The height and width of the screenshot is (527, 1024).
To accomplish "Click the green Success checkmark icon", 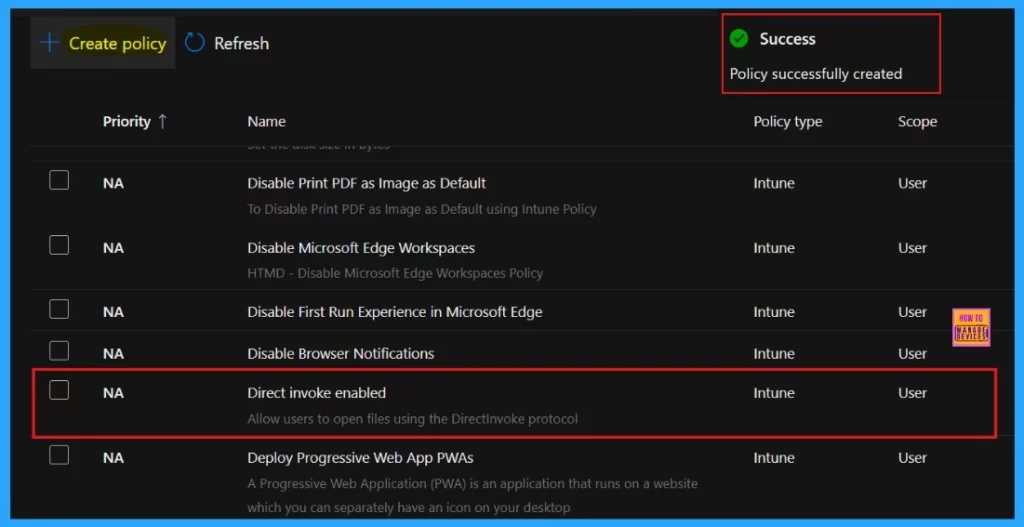I will pyautogui.click(x=739, y=39).
